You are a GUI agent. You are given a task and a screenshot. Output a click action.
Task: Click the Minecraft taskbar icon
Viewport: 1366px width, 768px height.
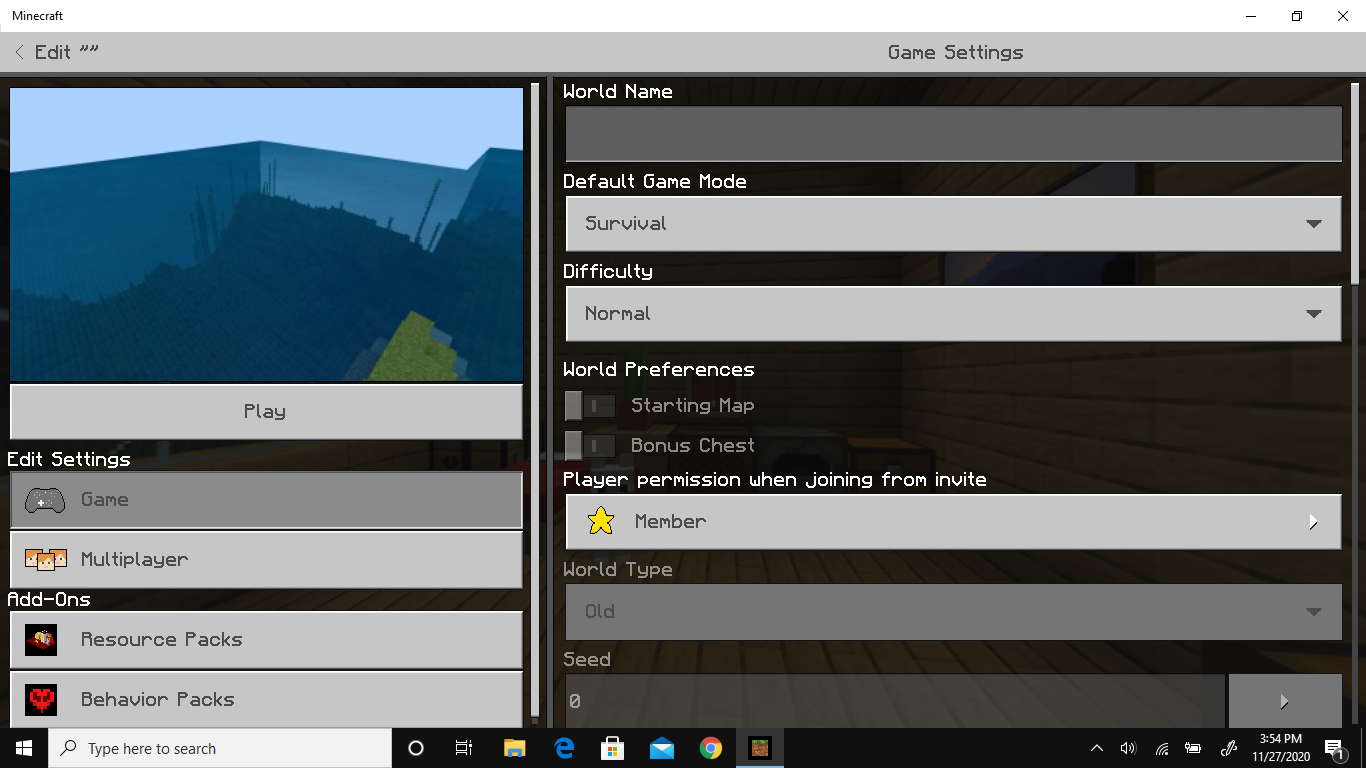click(x=761, y=748)
